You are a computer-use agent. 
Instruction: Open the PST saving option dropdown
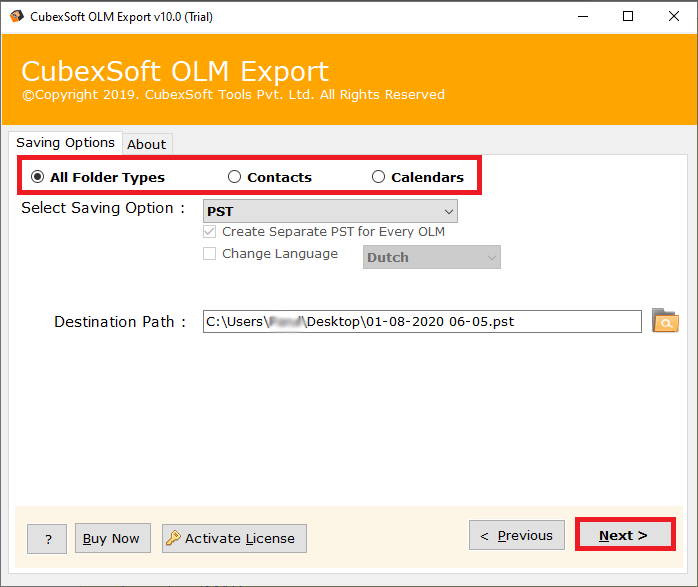(x=330, y=211)
